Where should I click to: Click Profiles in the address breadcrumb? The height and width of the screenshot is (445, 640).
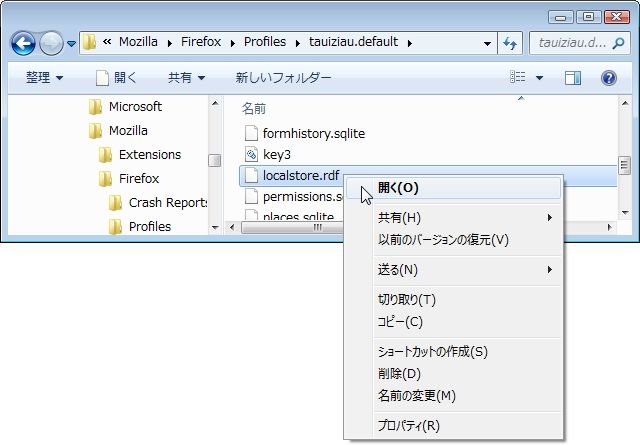click(265, 42)
